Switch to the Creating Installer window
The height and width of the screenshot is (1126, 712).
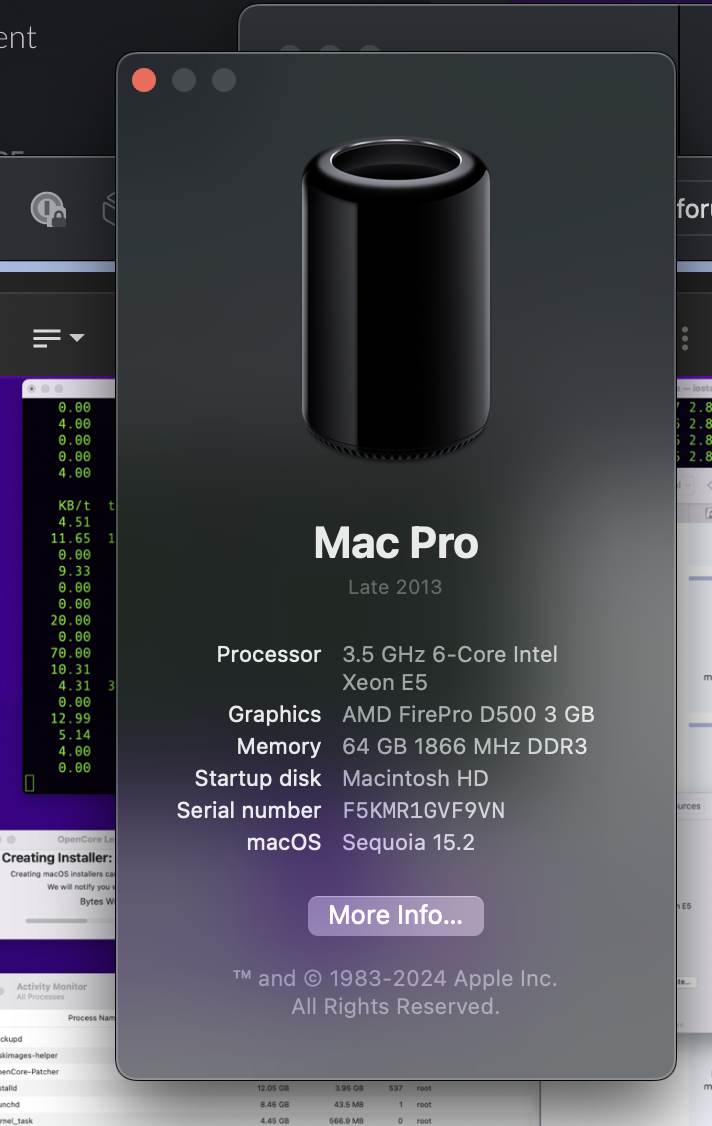55,858
